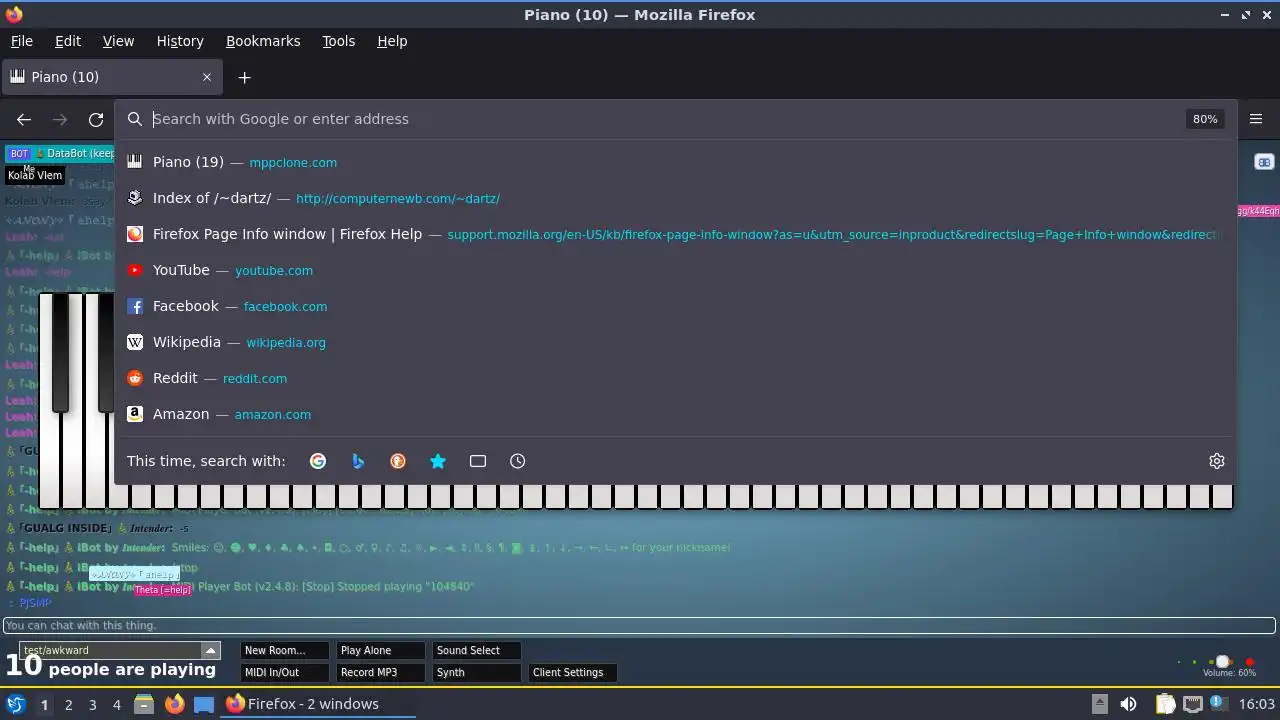Viewport: 1280px width, 720px height.
Task: Toggle the Synth button
Action: click(477, 672)
